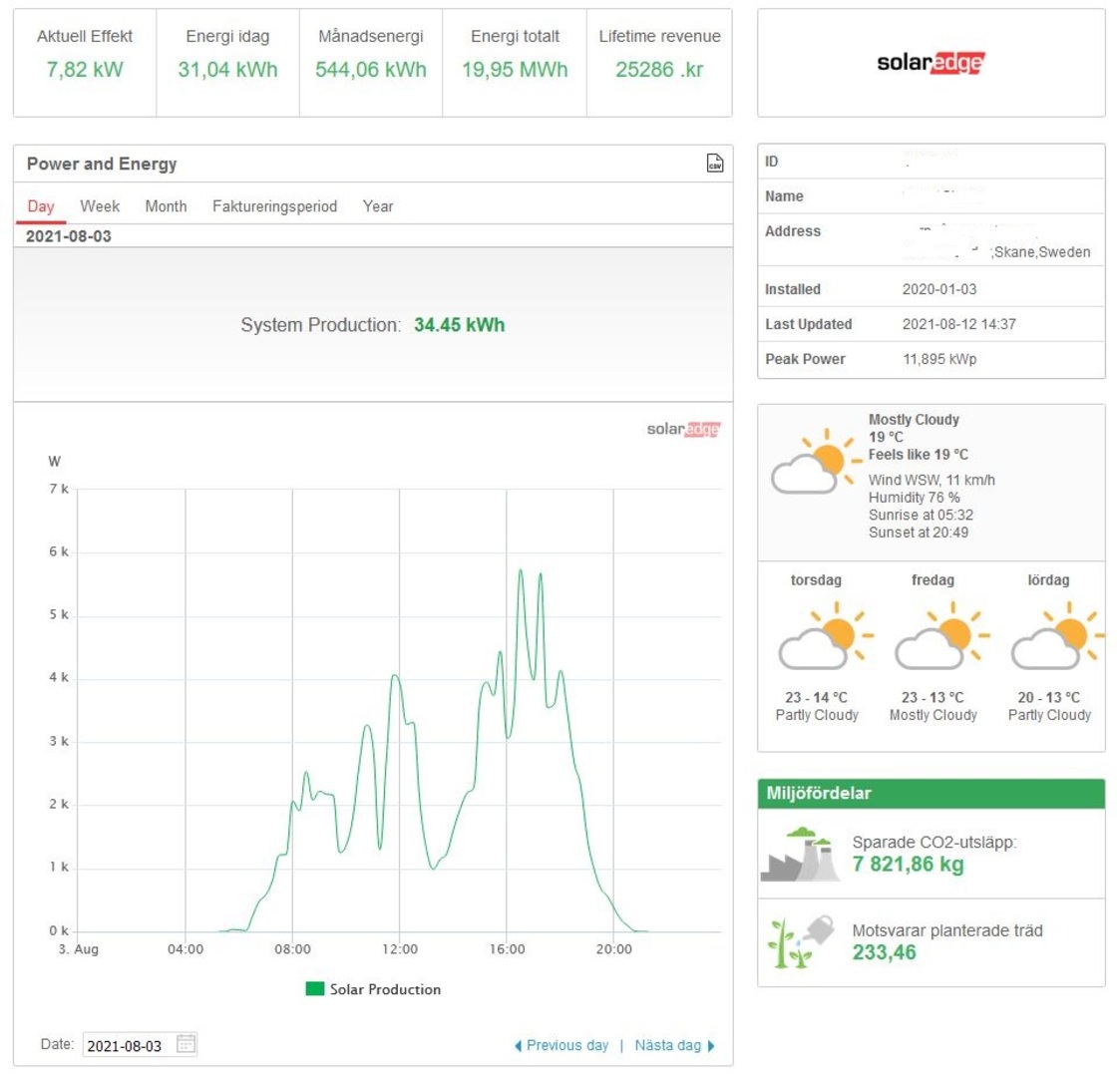The width and height of the screenshot is (1120, 1077).
Task: Open the calendar date picker icon
Action: 187,1044
